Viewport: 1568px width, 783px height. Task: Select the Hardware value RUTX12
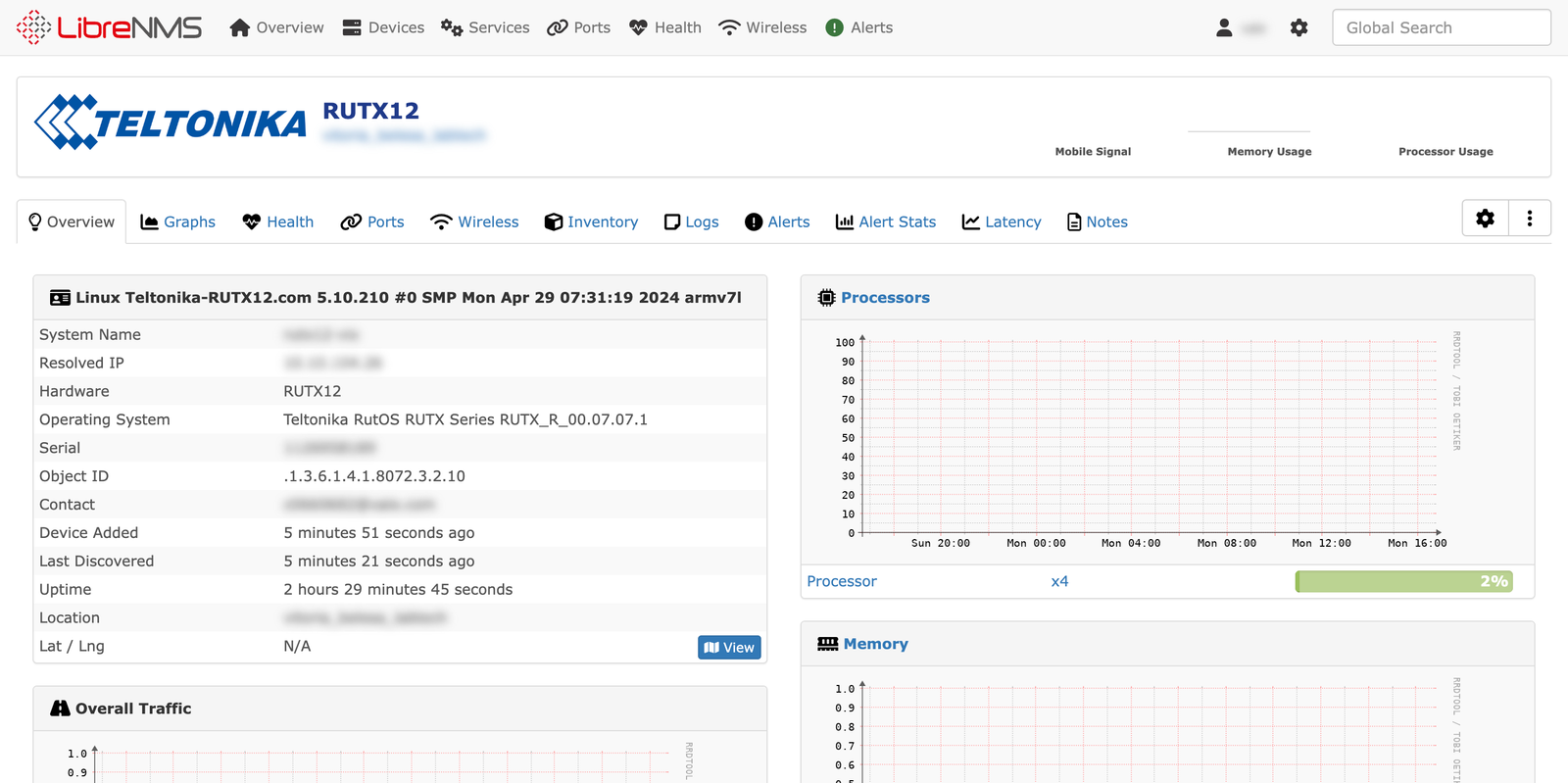313,391
